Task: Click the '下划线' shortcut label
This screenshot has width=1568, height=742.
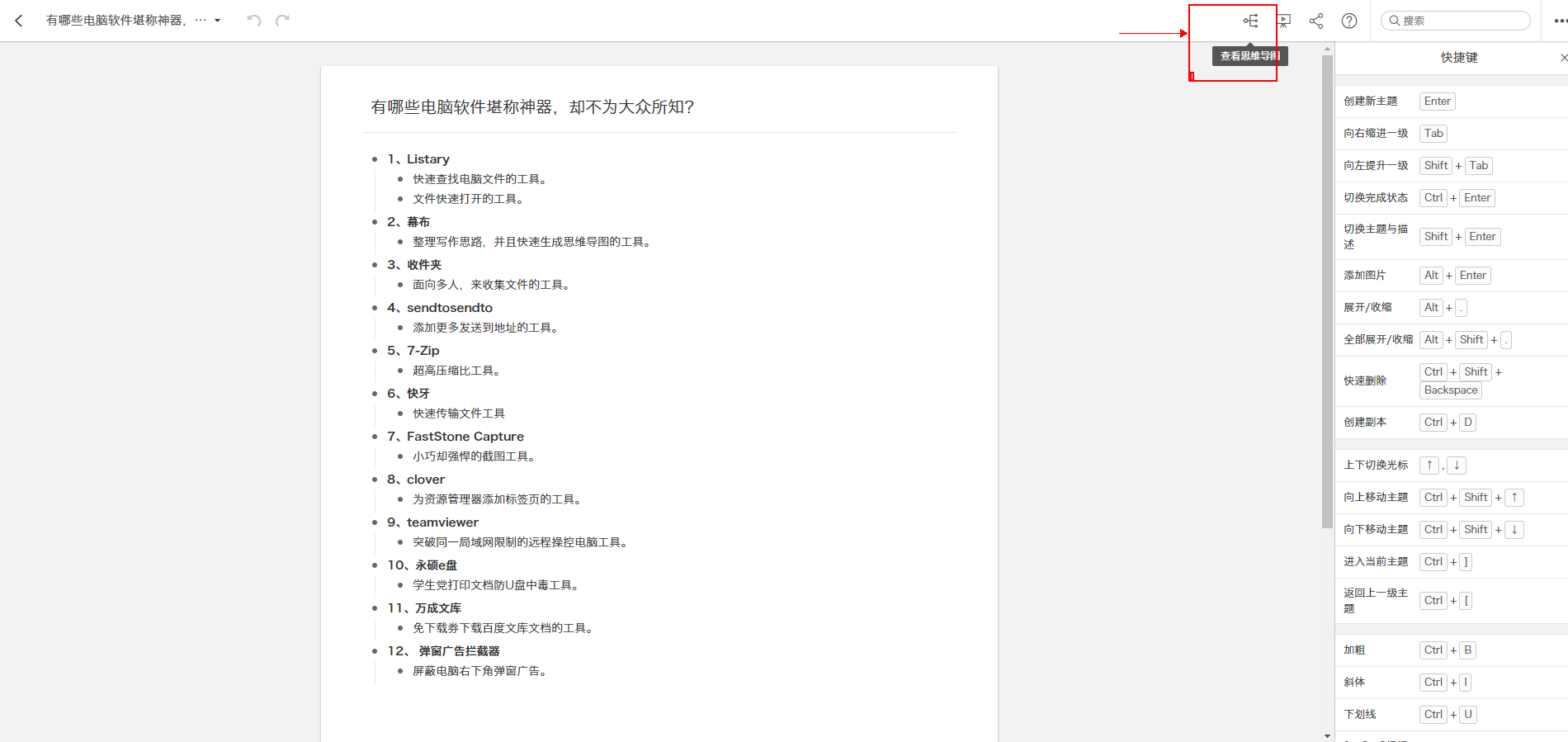Action: pyautogui.click(x=1360, y=715)
